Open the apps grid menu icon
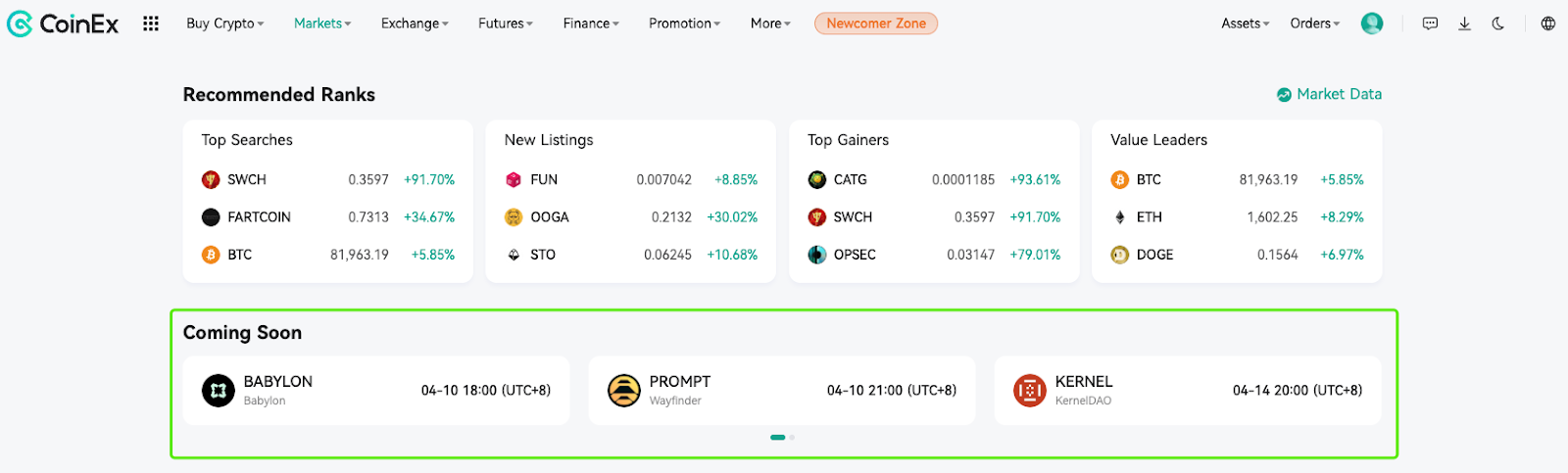The height and width of the screenshot is (473, 1568). pos(151,24)
